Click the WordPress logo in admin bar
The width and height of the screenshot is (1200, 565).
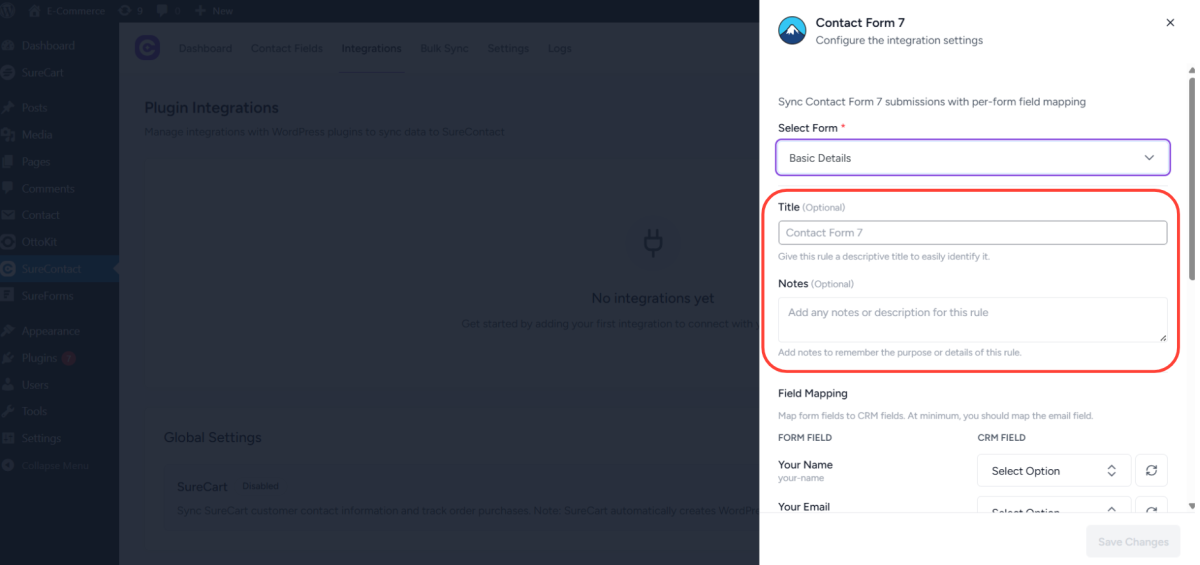[10, 10]
